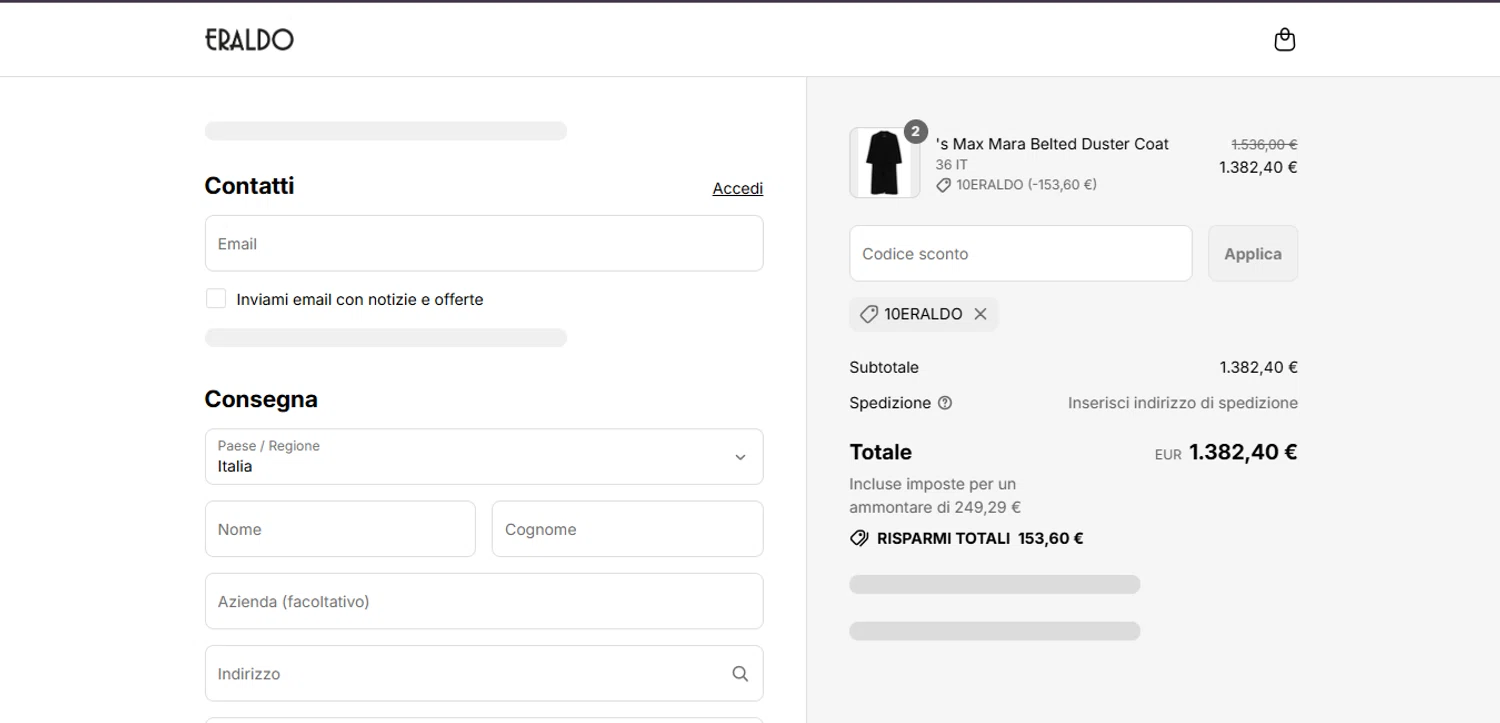The width and height of the screenshot is (1500, 723).
Task: Click the Risparmi Totali tag icon
Action: pyautogui.click(x=859, y=538)
